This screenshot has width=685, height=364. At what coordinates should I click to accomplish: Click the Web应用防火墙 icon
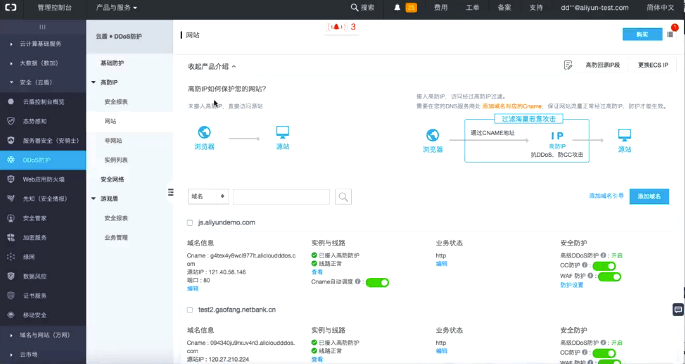(x=11, y=179)
